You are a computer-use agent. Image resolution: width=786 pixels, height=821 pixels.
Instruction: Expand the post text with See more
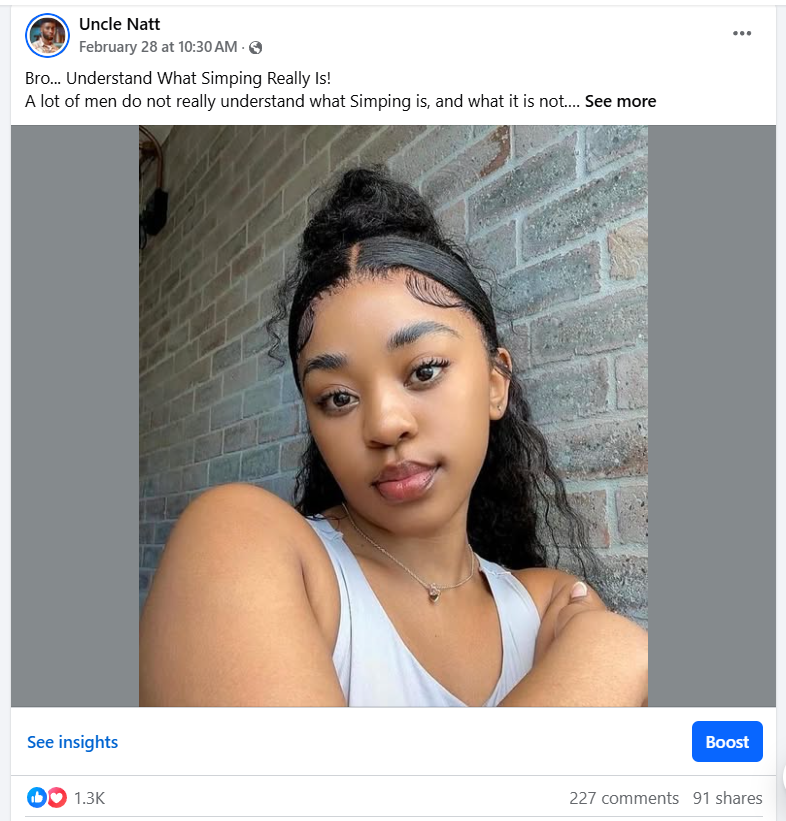coord(620,101)
